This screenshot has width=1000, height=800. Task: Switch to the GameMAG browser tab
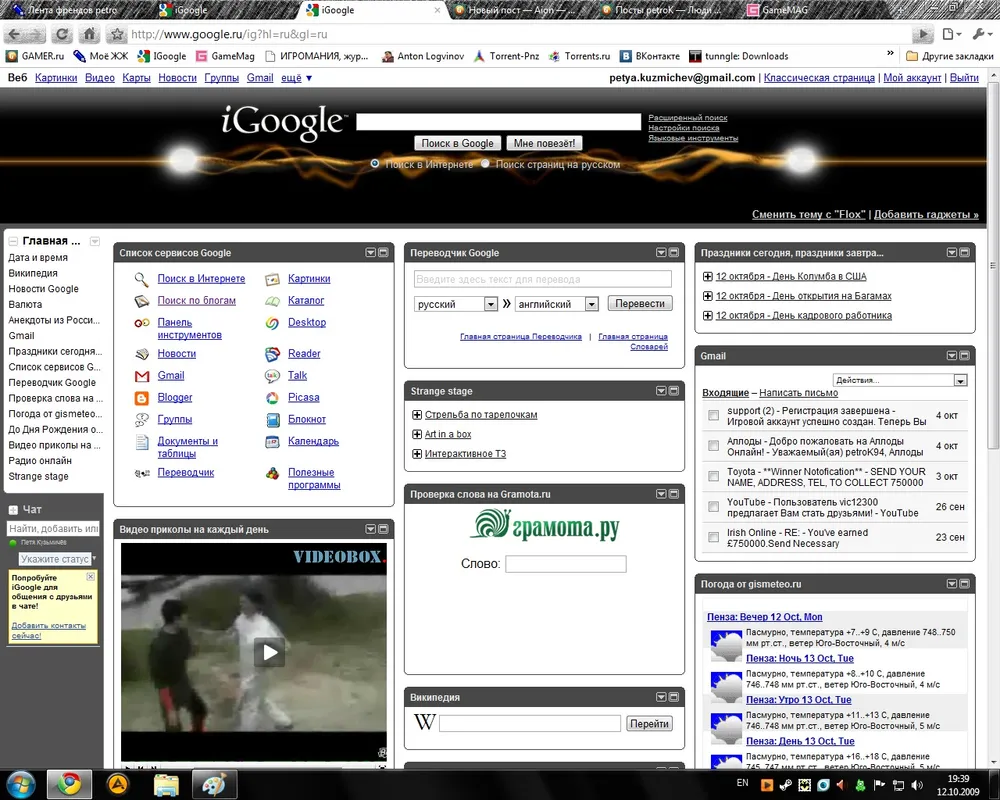click(784, 10)
